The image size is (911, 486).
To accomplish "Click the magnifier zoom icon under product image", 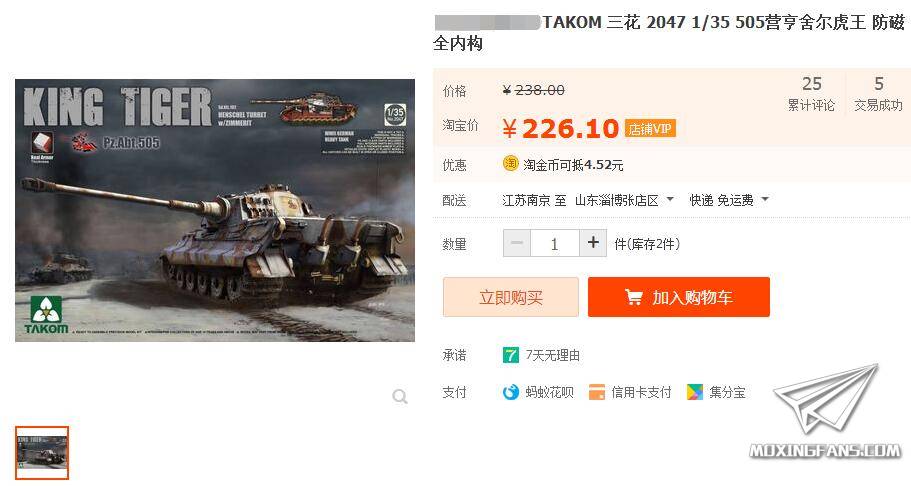I will (x=400, y=396).
